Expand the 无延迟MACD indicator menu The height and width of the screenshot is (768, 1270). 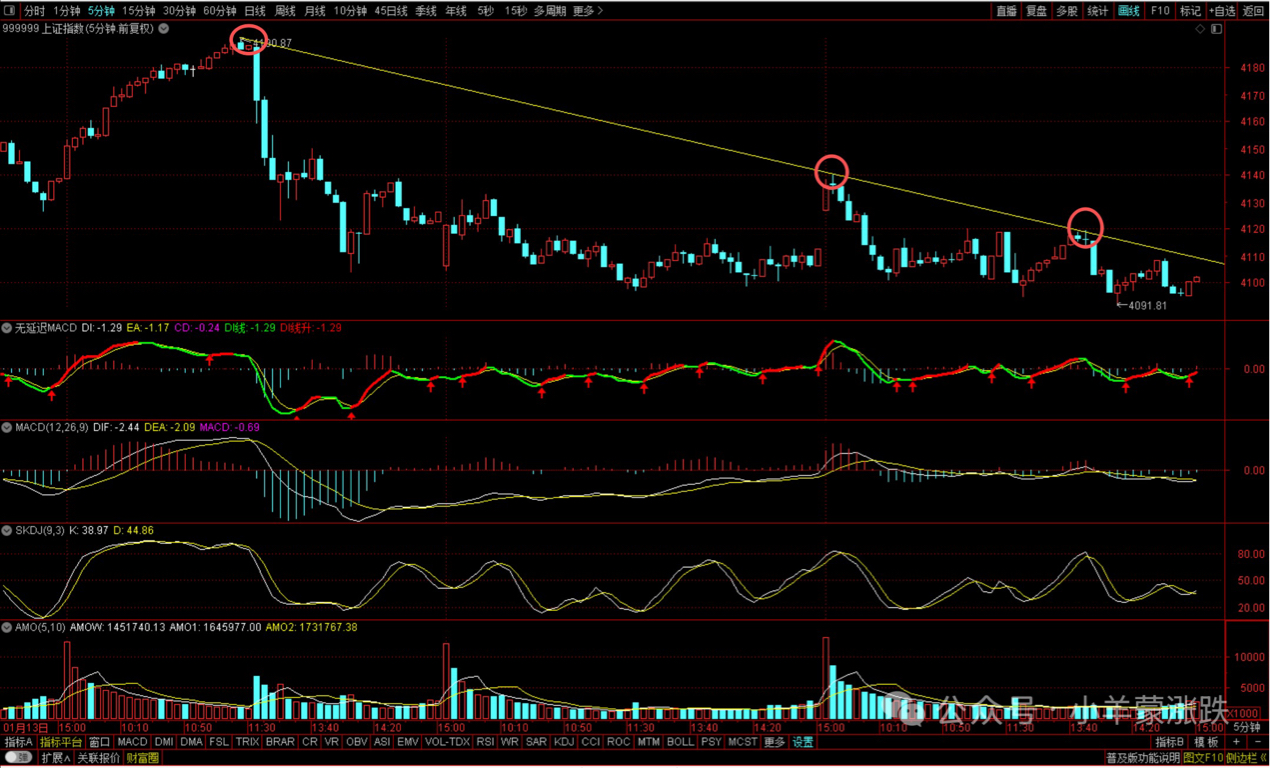(x=7, y=328)
